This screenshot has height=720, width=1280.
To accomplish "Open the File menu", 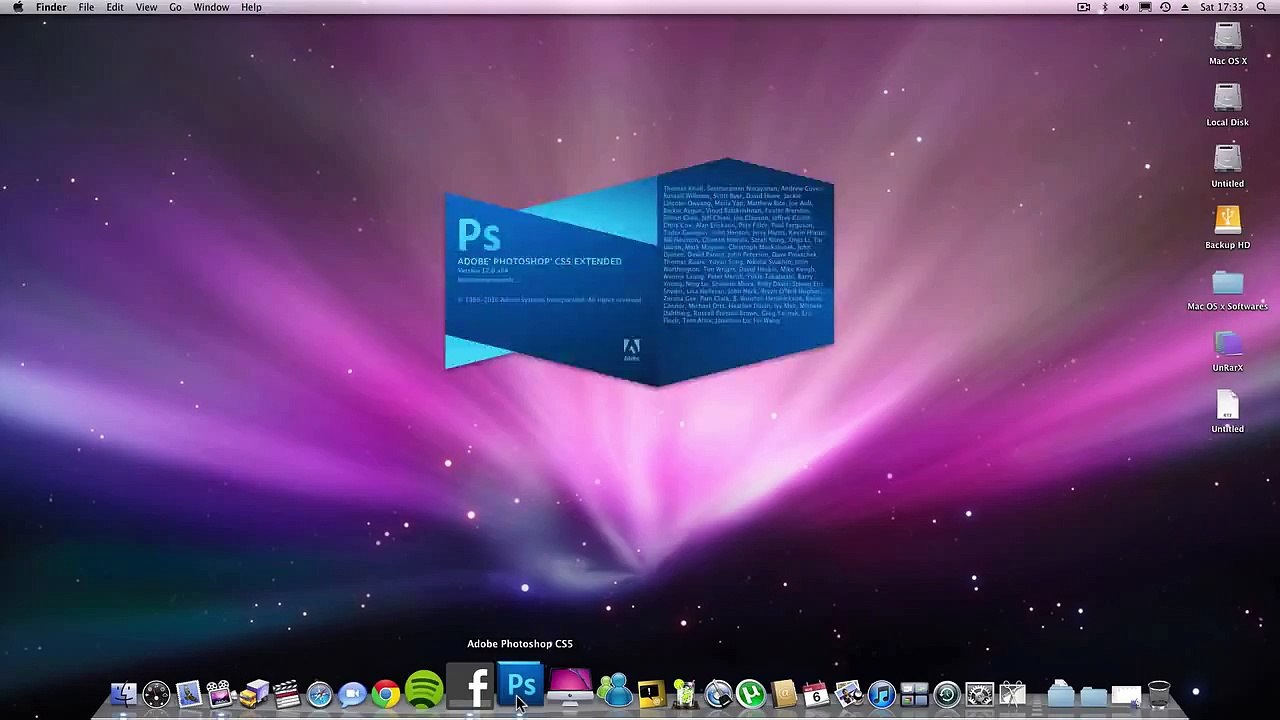I will pos(86,8).
